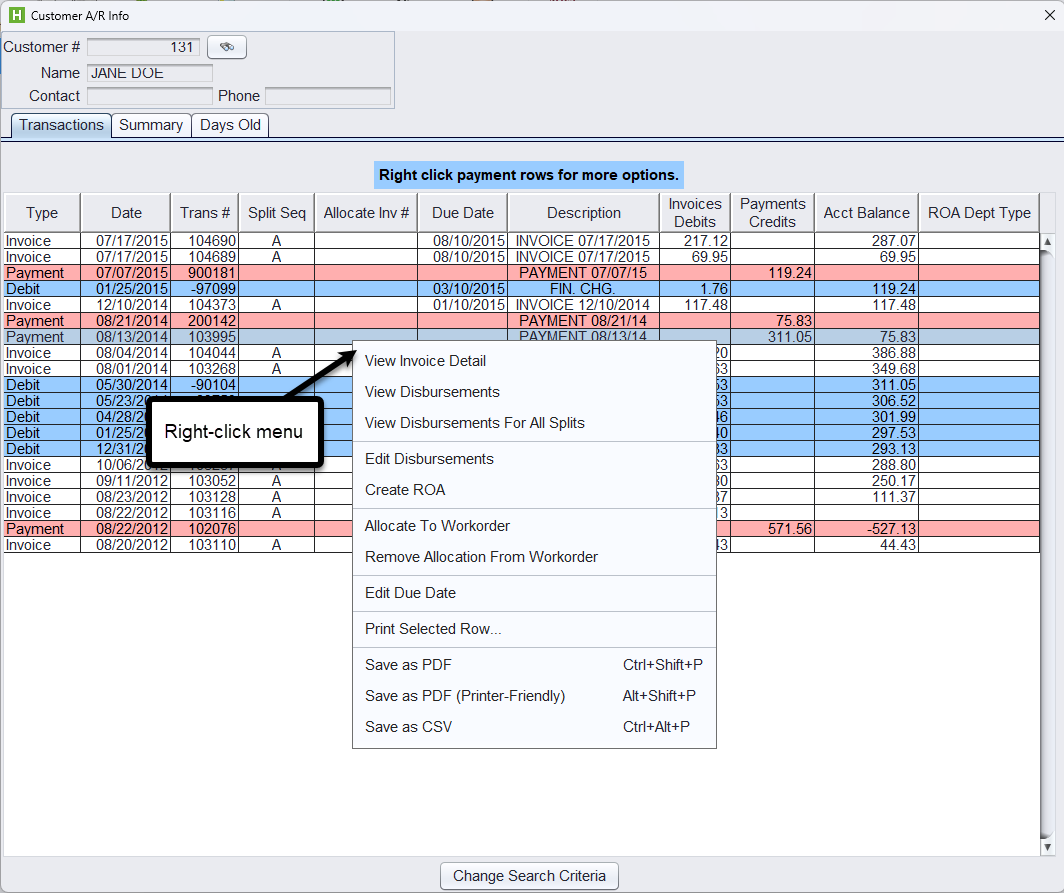1064x893 pixels.
Task: Choose View Invoice Detail from context menu
Action: point(425,361)
